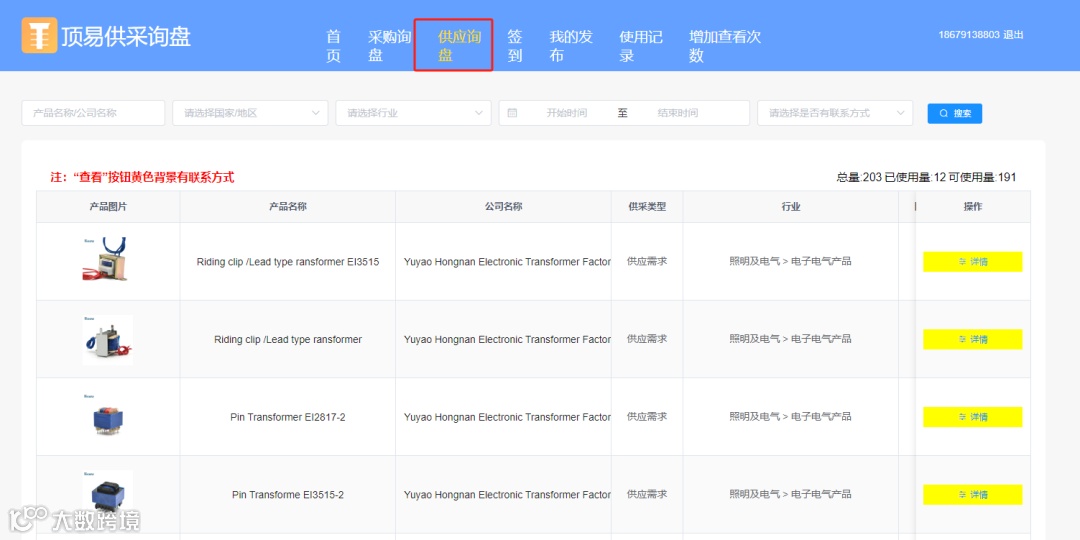The image size is (1080, 540).
Task: Click product name 'Pin Transforme EI3515-2'
Action: click(288, 495)
